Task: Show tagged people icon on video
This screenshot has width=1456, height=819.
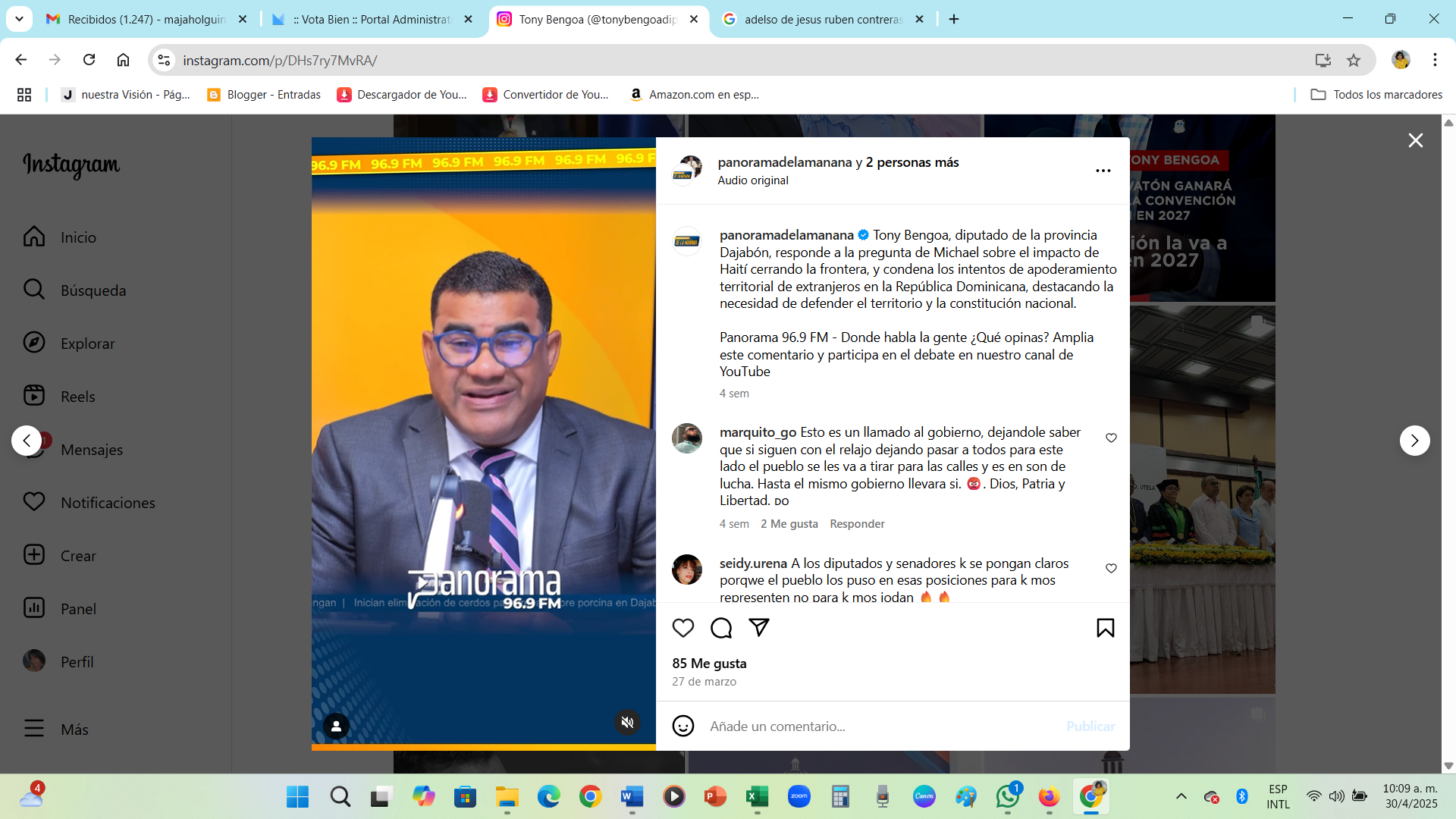Action: point(336,726)
